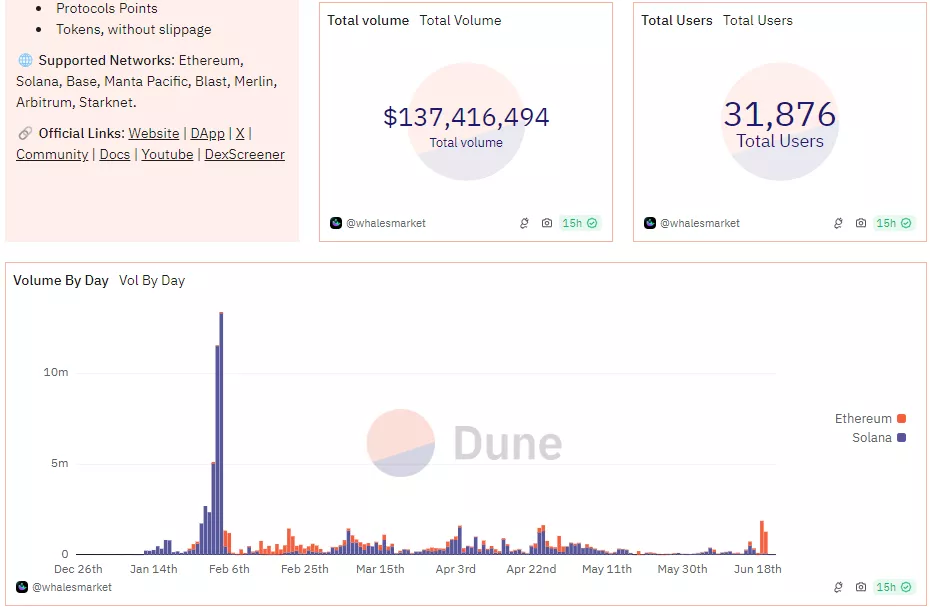Open the Docs link
The height and width of the screenshot is (607, 930).
click(x=115, y=154)
